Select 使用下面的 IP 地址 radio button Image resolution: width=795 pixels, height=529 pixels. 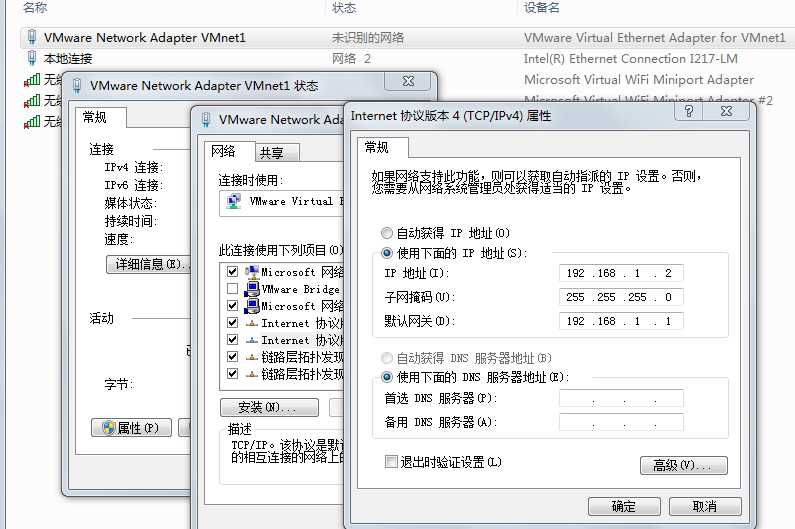387,253
